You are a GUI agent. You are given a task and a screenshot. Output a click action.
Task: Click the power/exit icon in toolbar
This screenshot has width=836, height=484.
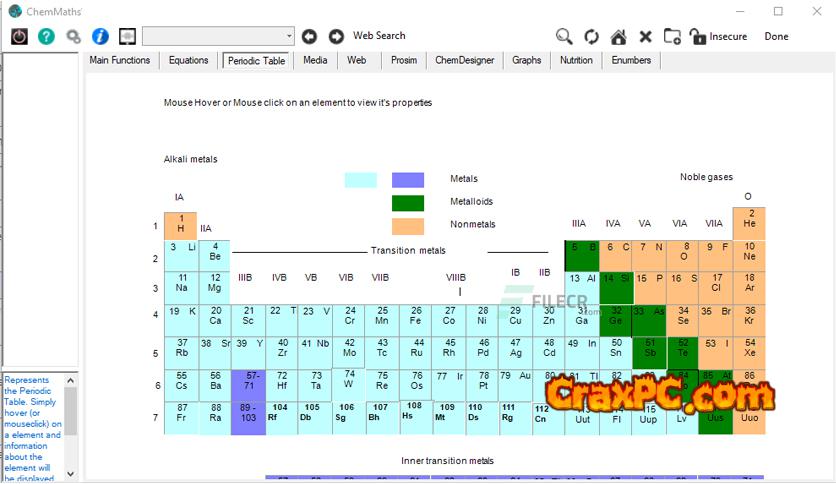click(x=20, y=36)
